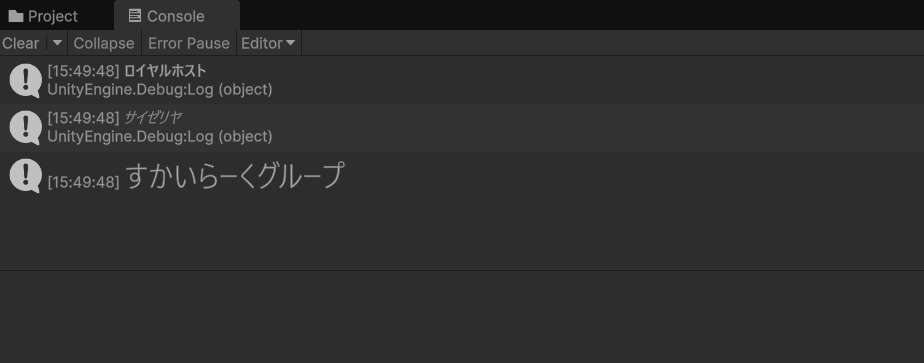Screen dimensions: 924x363
Task: Click the folder icon on the Project tab
Action: [16, 16]
